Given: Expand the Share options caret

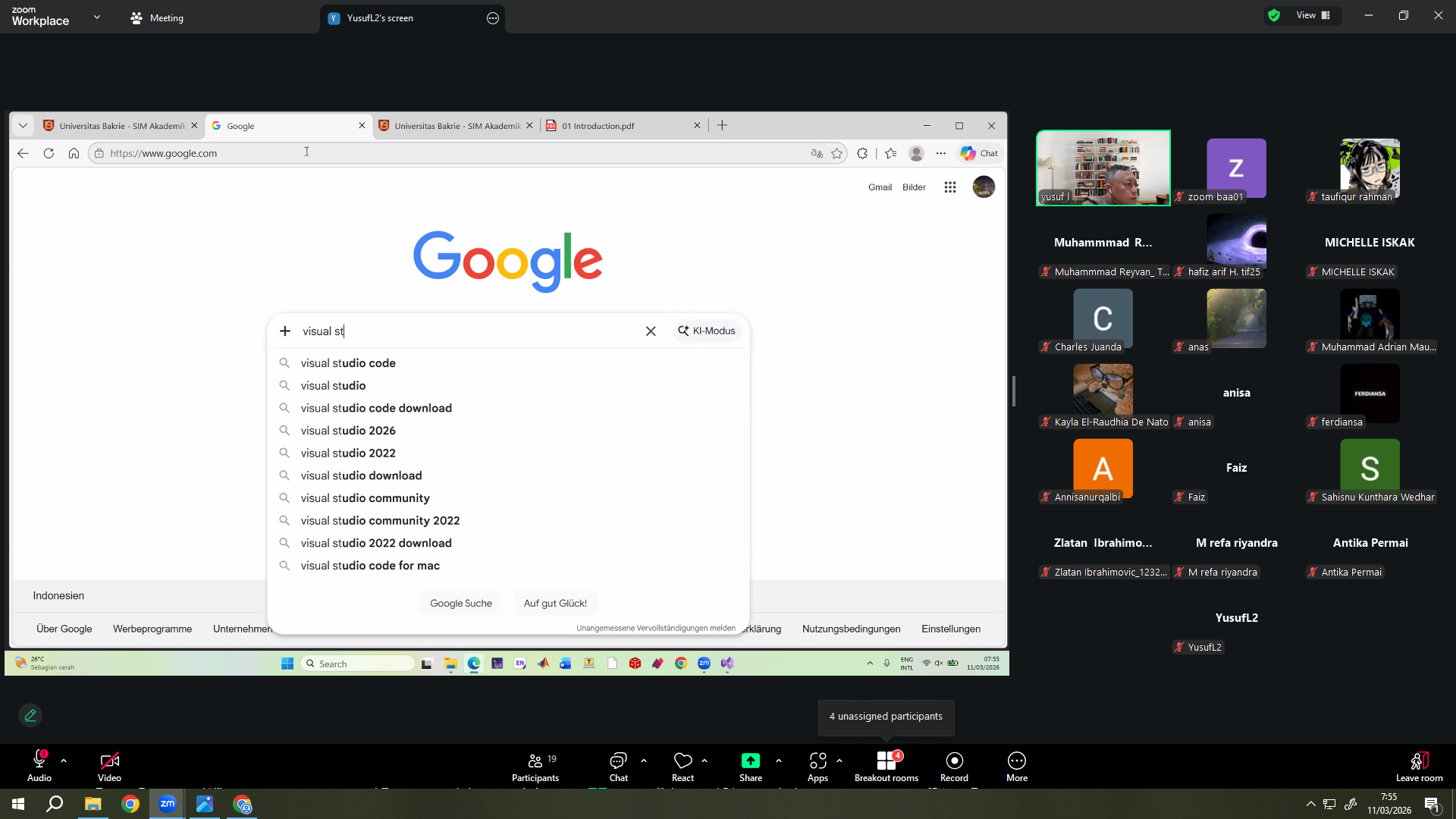Looking at the screenshot, I should coord(779,761).
